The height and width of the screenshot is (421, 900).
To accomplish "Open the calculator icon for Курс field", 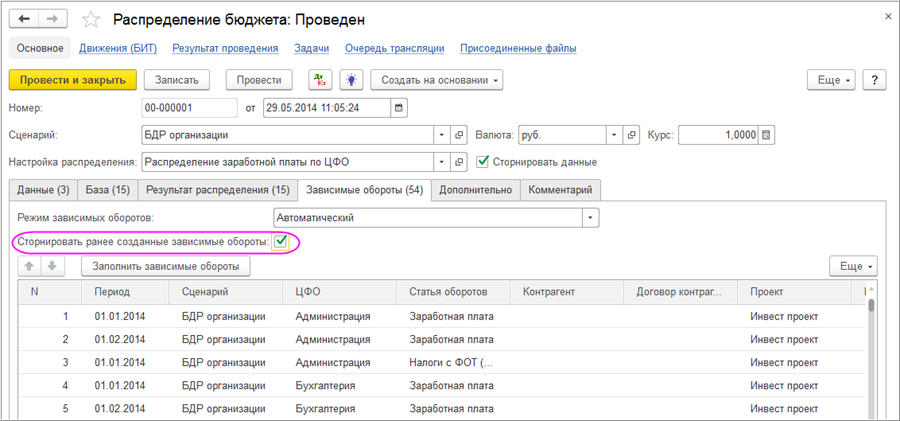I will pos(767,134).
